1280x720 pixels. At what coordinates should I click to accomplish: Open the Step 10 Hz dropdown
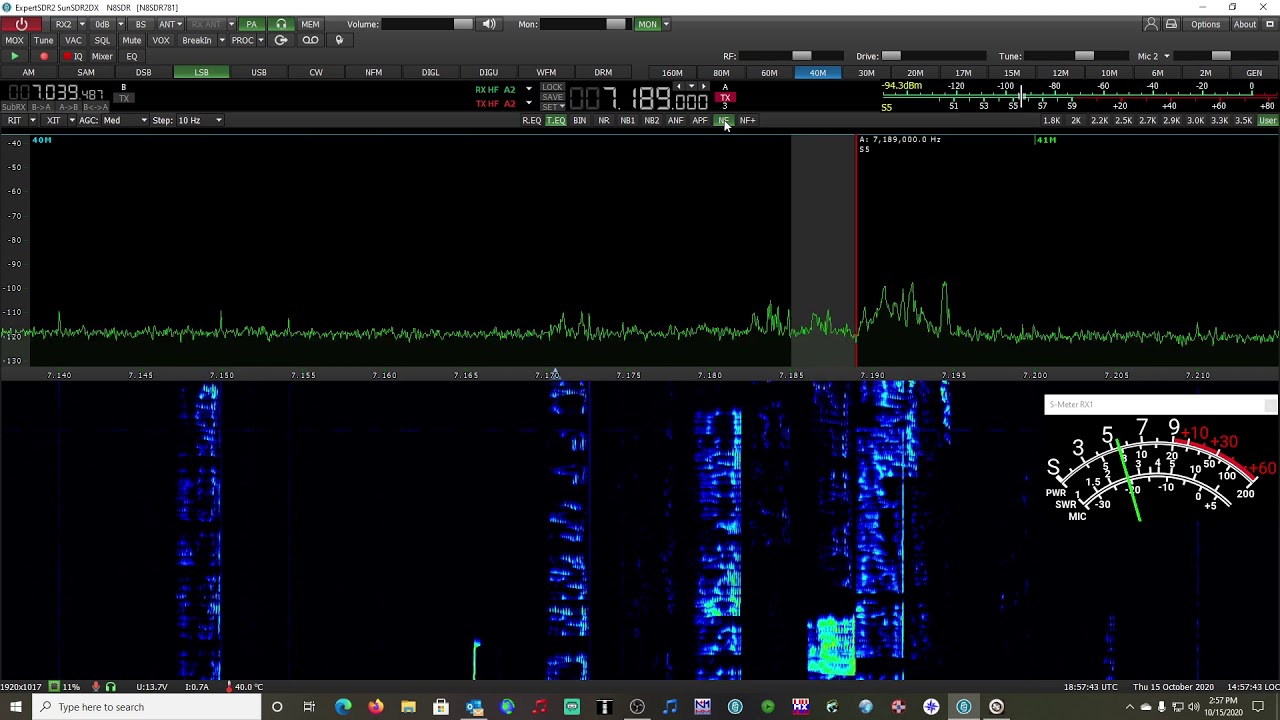click(200, 120)
